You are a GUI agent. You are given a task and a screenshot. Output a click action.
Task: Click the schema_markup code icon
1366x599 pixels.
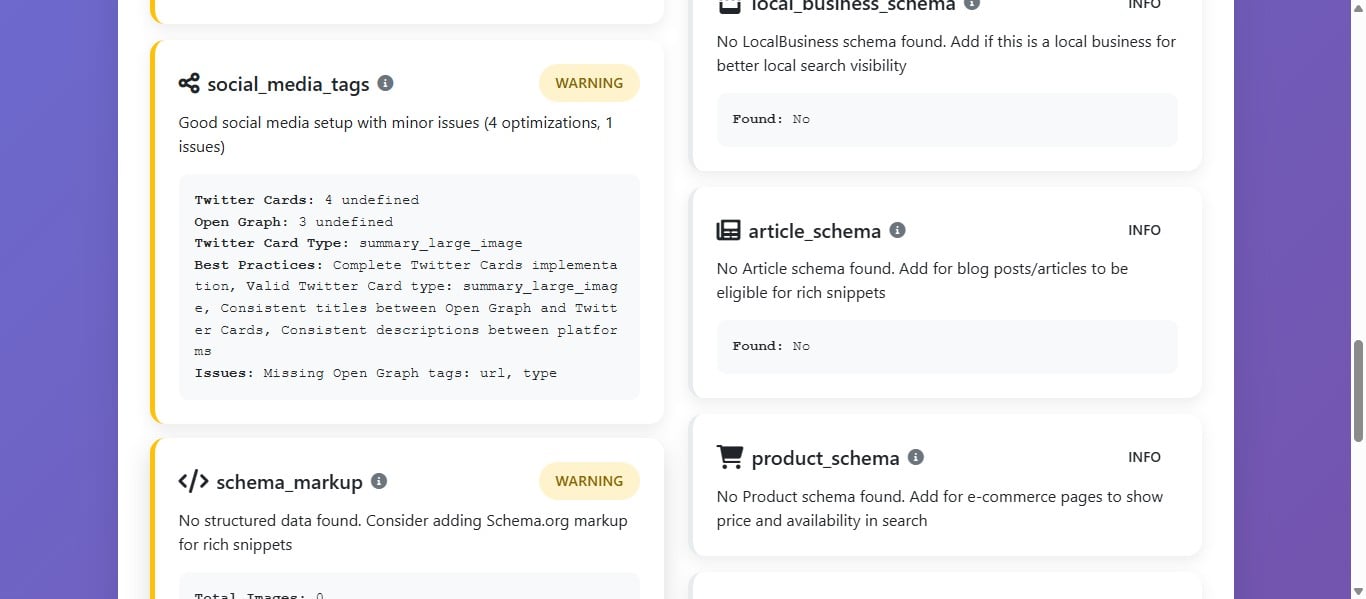pyautogui.click(x=192, y=481)
